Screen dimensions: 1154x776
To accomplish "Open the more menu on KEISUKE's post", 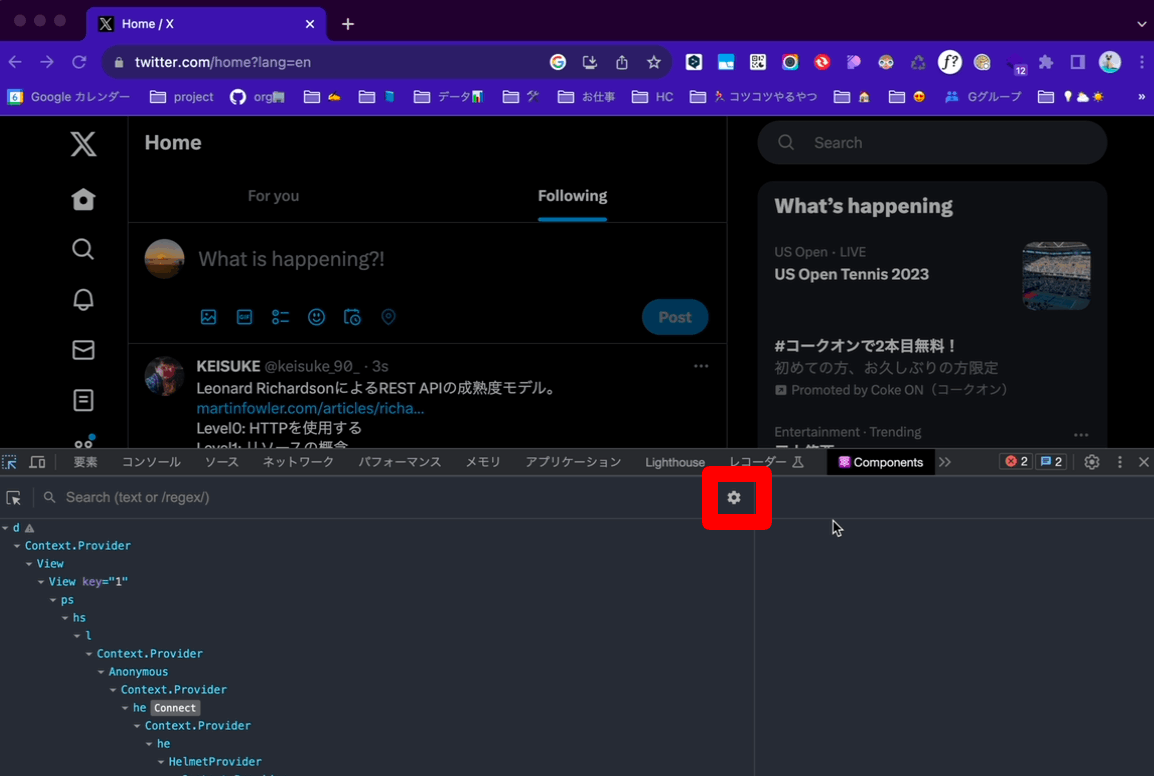I will click(x=701, y=367).
